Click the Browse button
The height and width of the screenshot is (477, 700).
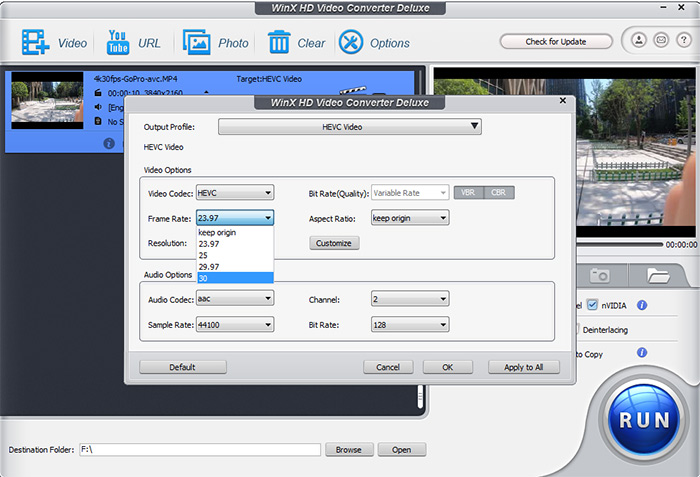(349, 450)
